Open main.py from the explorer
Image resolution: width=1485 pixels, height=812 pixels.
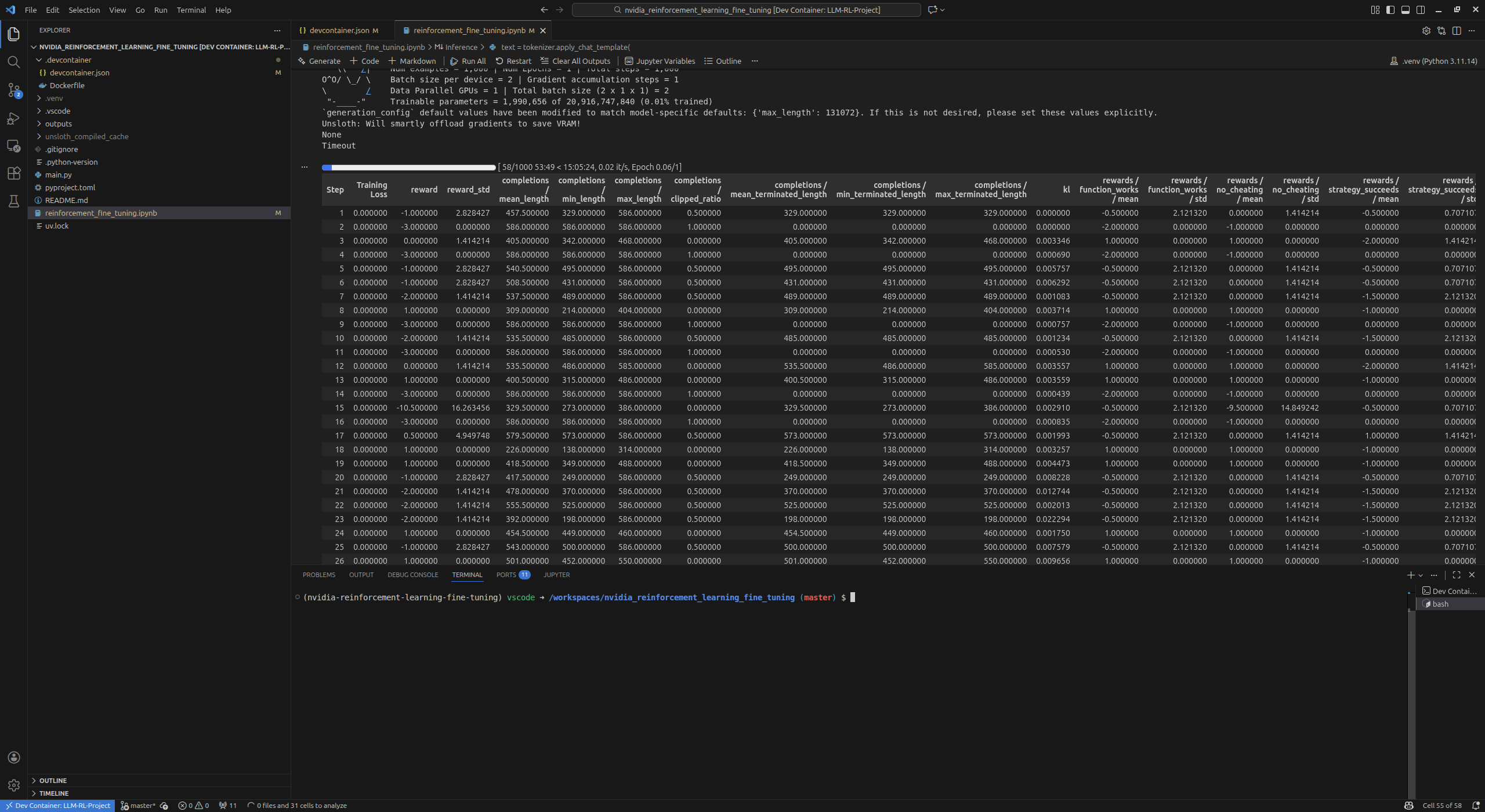click(58, 175)
